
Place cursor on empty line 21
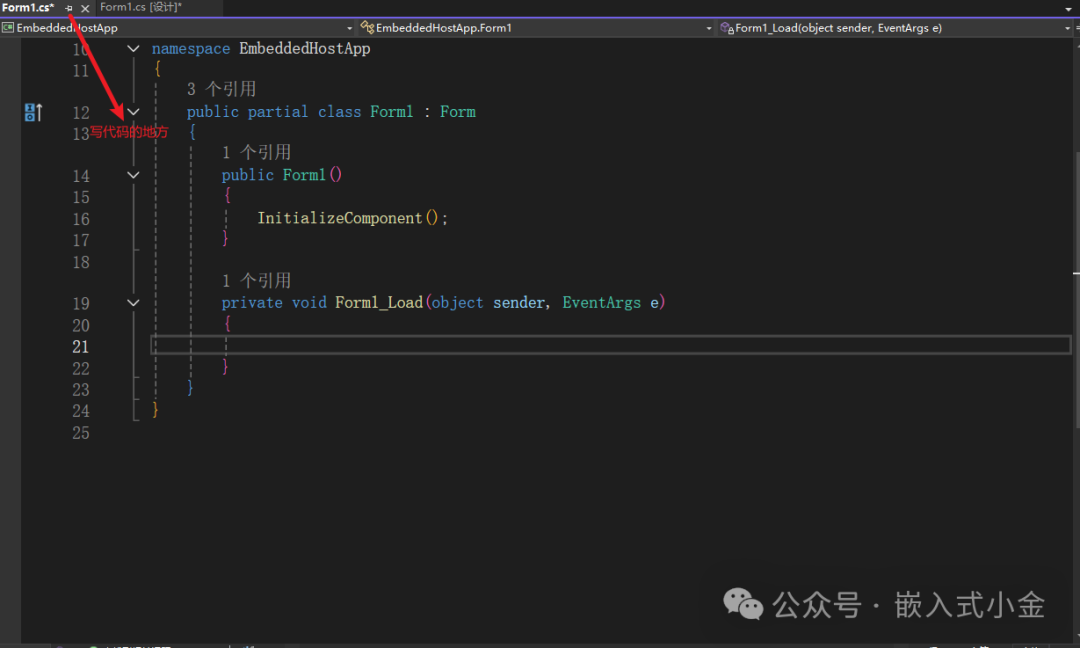[x=610, y=345]
